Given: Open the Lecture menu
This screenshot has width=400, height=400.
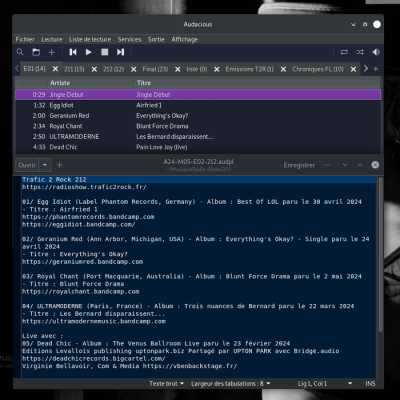Looking at the screenshot, I should pyautogui.click(x=52, y=39).
